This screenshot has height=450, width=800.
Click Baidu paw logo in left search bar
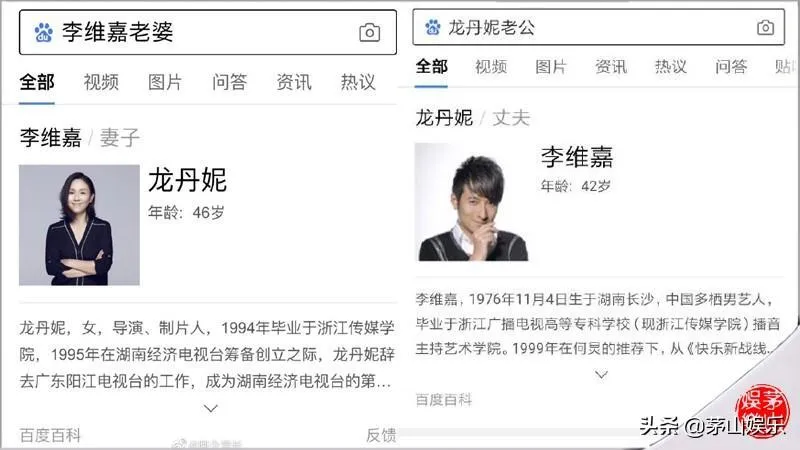coord(43,32)
